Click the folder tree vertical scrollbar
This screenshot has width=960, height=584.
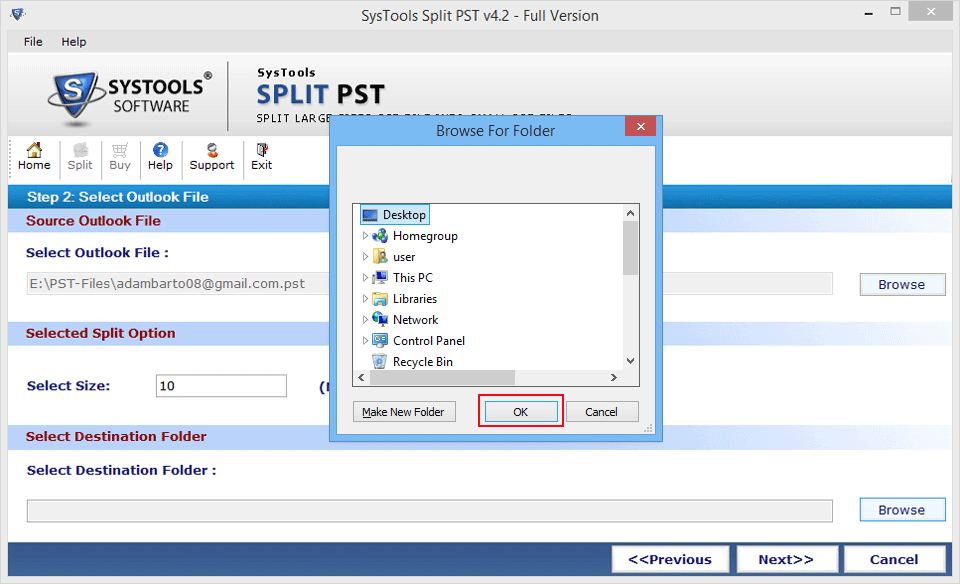tap(630, 300)
